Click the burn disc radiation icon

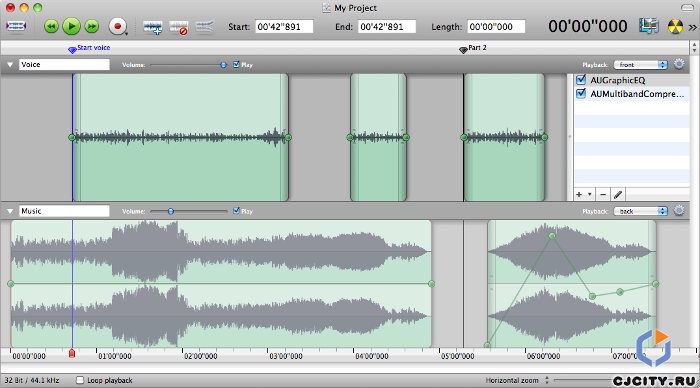tap(675, 26)
